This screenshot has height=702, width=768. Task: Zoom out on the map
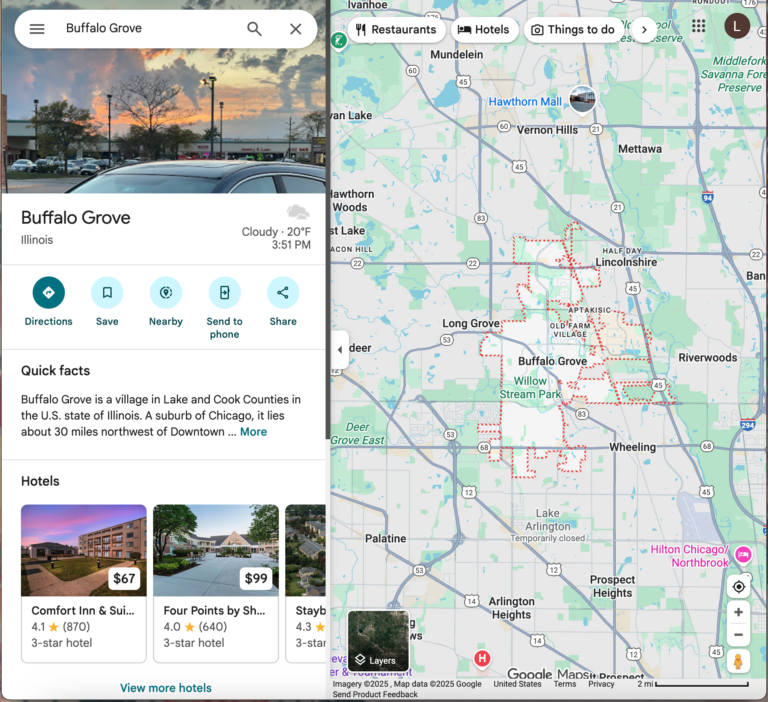pos(739,635)
